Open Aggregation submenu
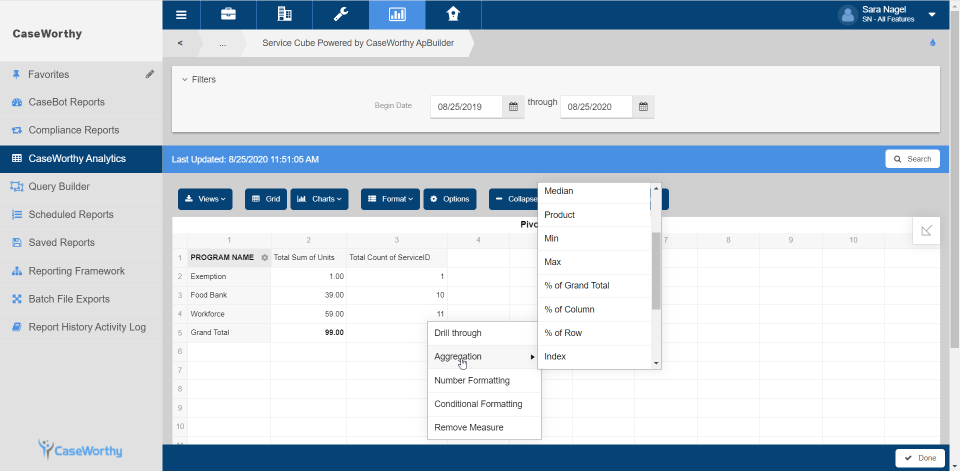The width and height of the screenshot is (960, 471). pyautogui.click(x=484, y=356)
